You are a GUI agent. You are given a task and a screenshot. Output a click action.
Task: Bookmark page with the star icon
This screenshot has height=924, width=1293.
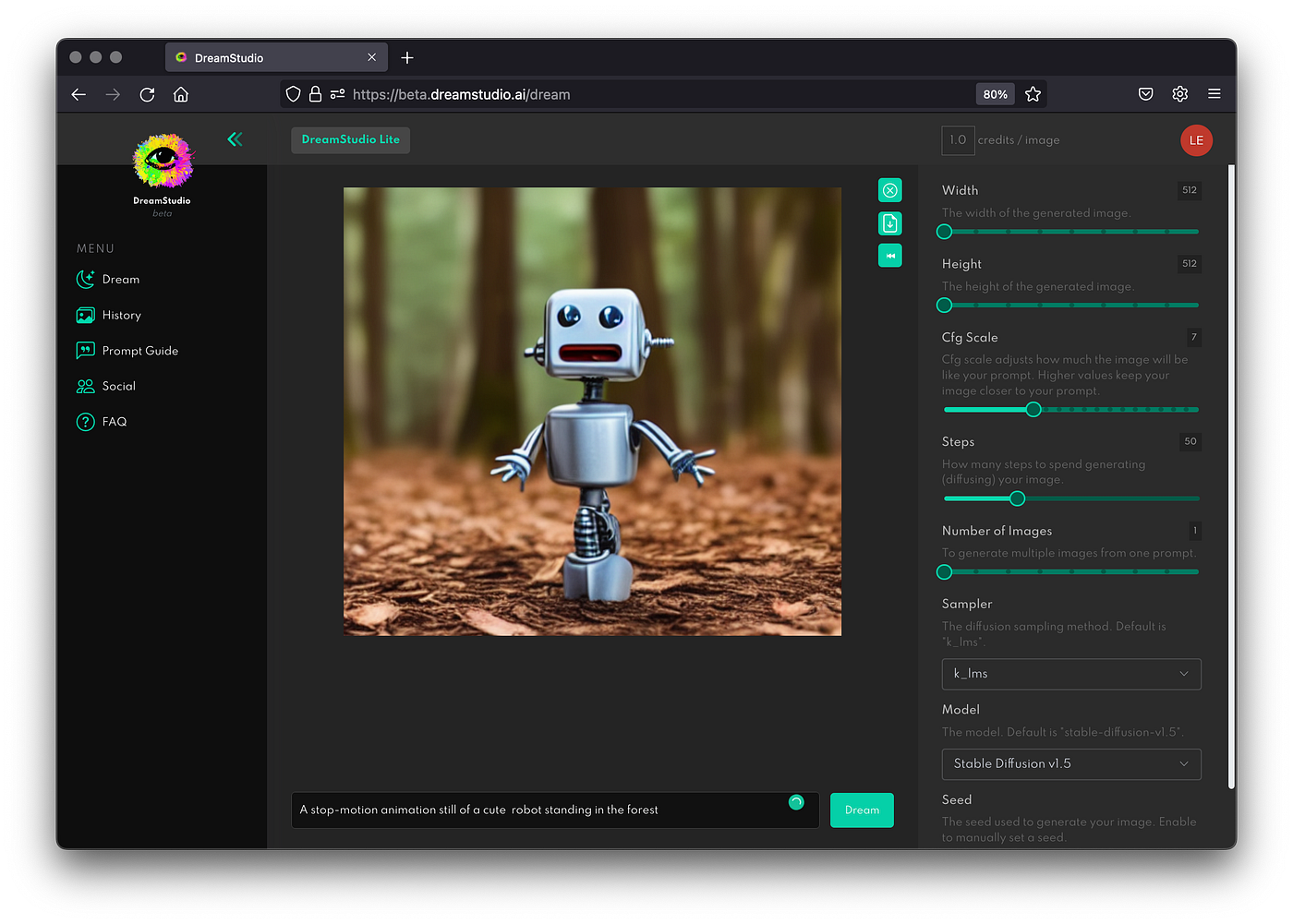coord(1033,94)
